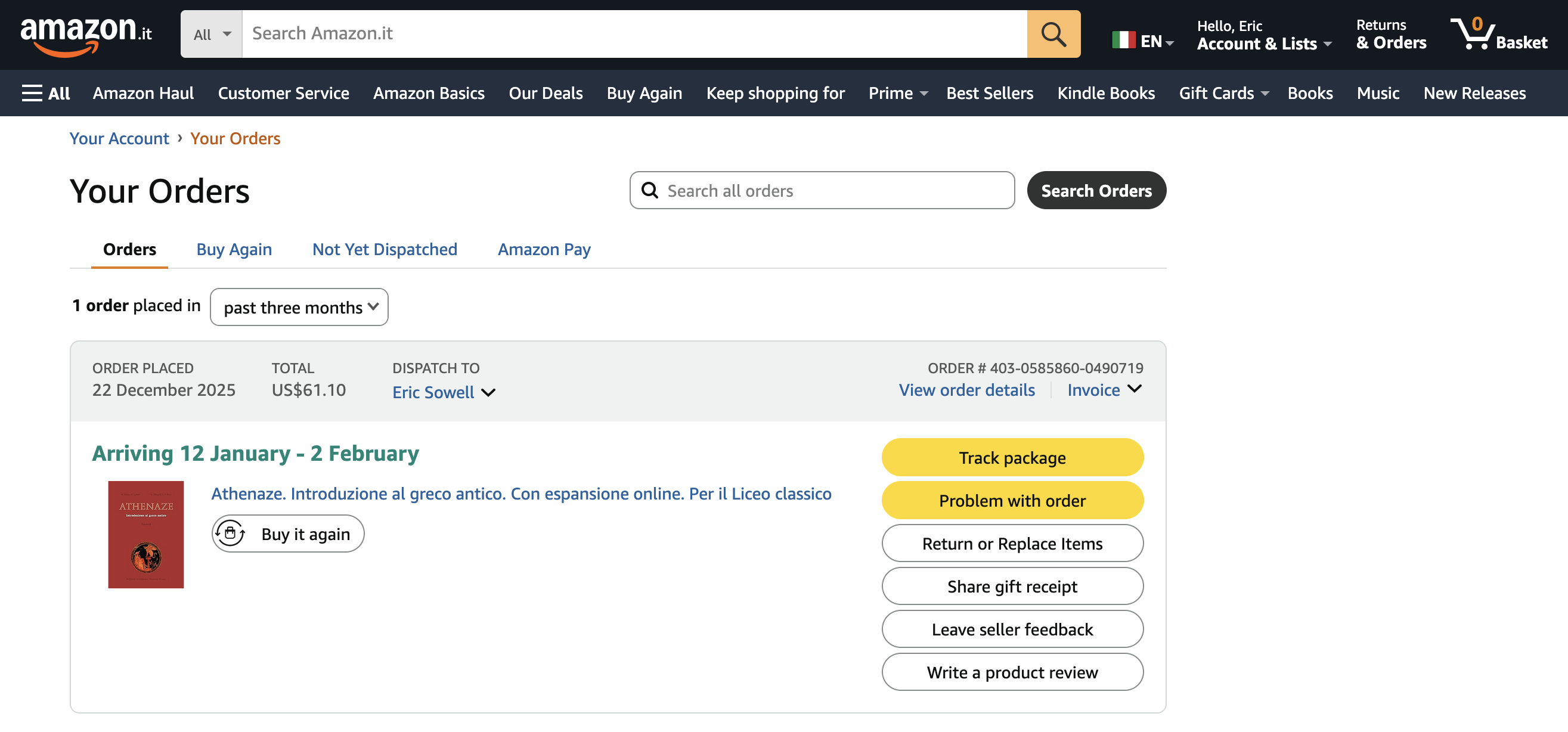Expand Eric Sowell dispatch address

[x=444, y=392]
